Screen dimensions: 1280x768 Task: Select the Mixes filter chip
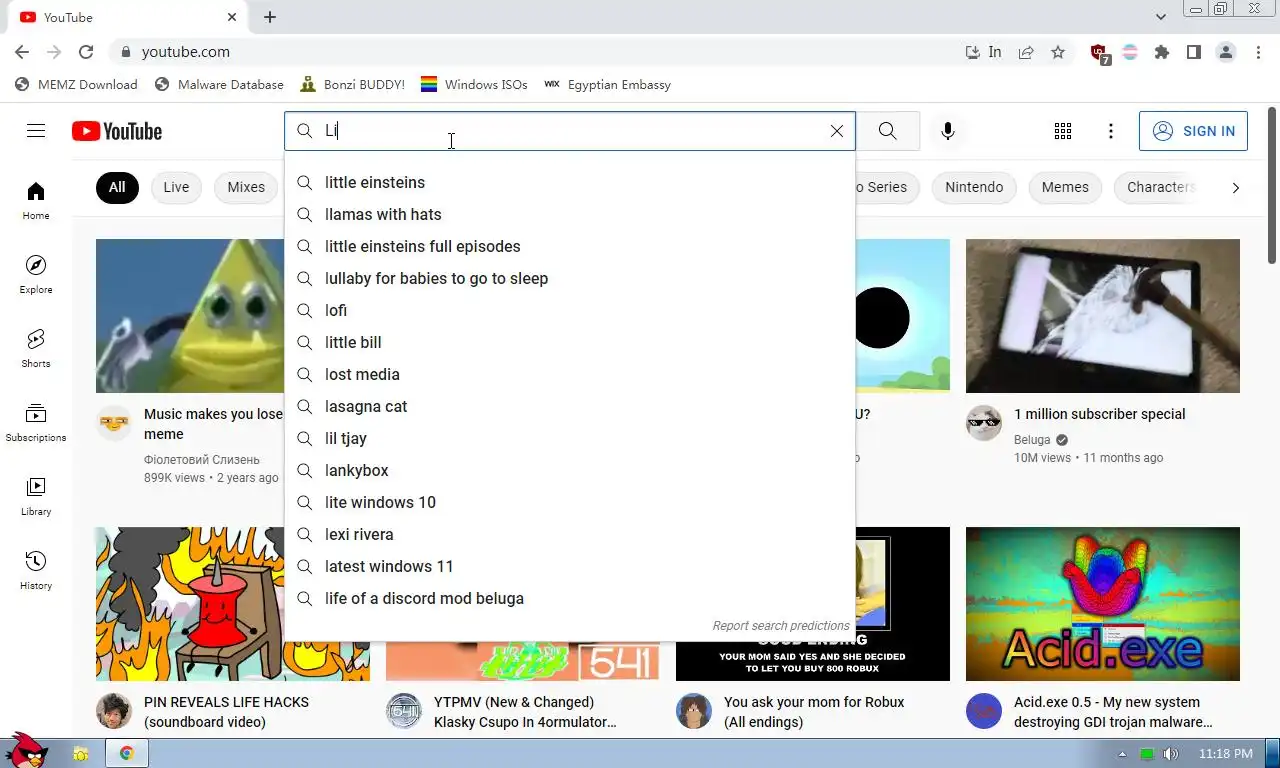point(246,187)
